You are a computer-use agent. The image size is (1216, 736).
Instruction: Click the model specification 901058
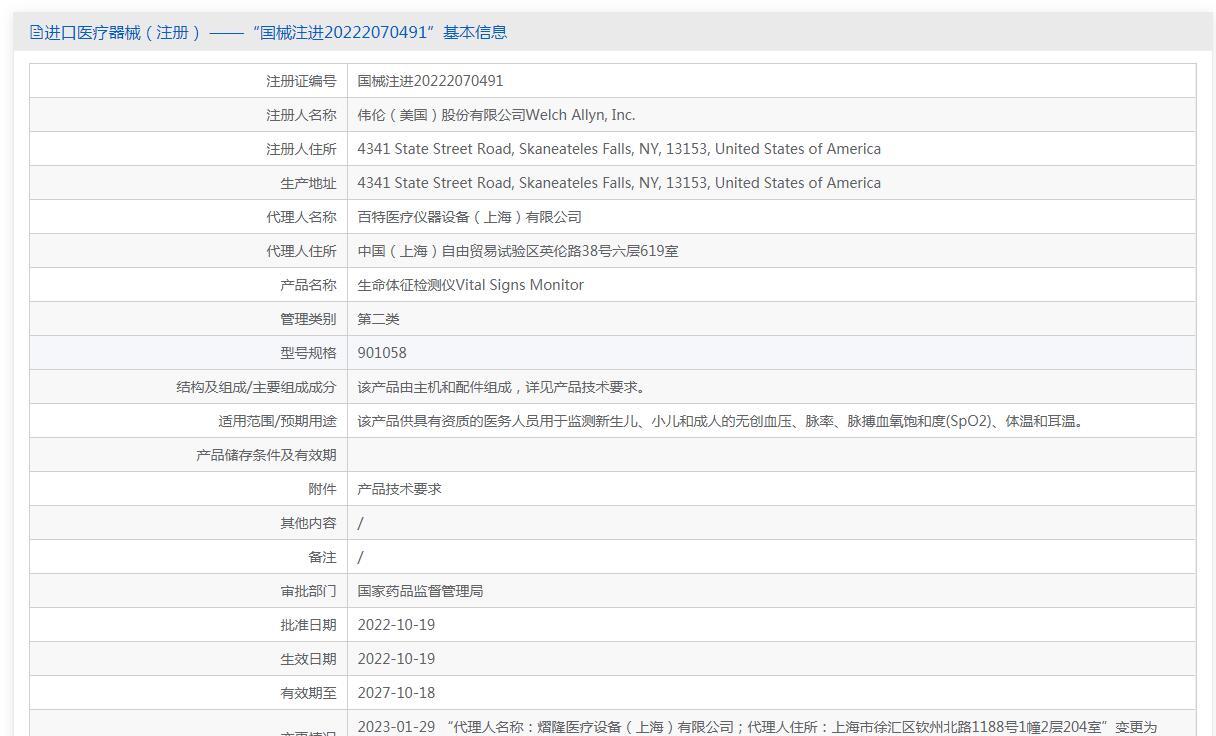[x=382, y=353]
